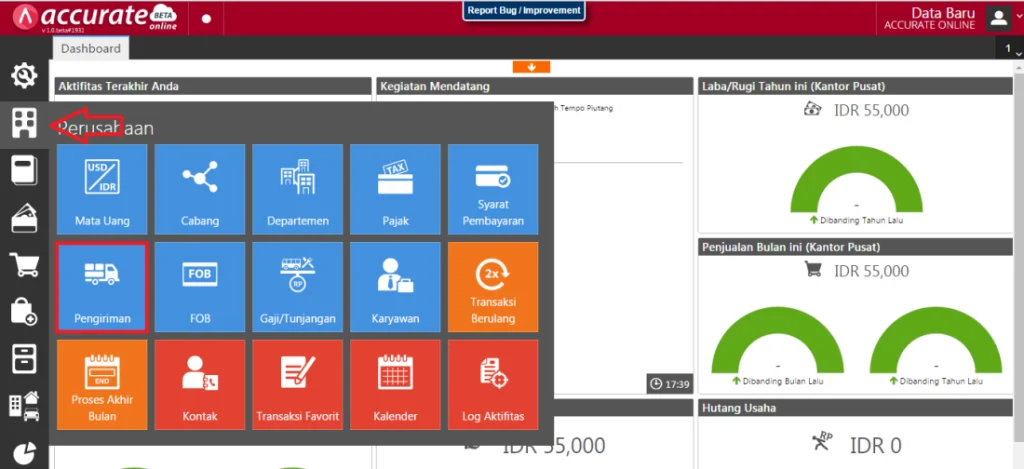Open the Departemen tile

click(x=298, y=189)
